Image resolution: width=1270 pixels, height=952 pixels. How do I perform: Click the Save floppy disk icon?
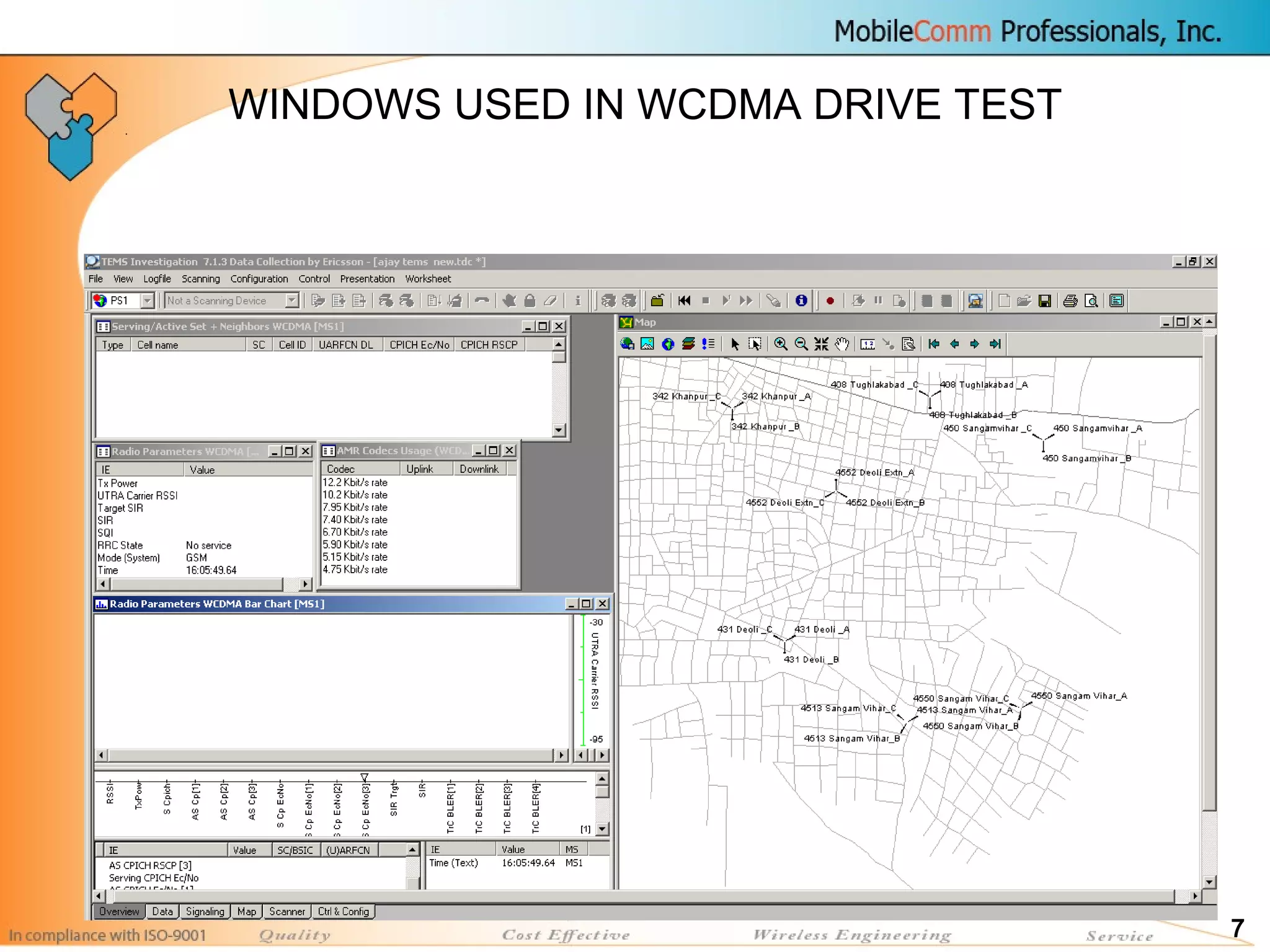pos(1045,301)
